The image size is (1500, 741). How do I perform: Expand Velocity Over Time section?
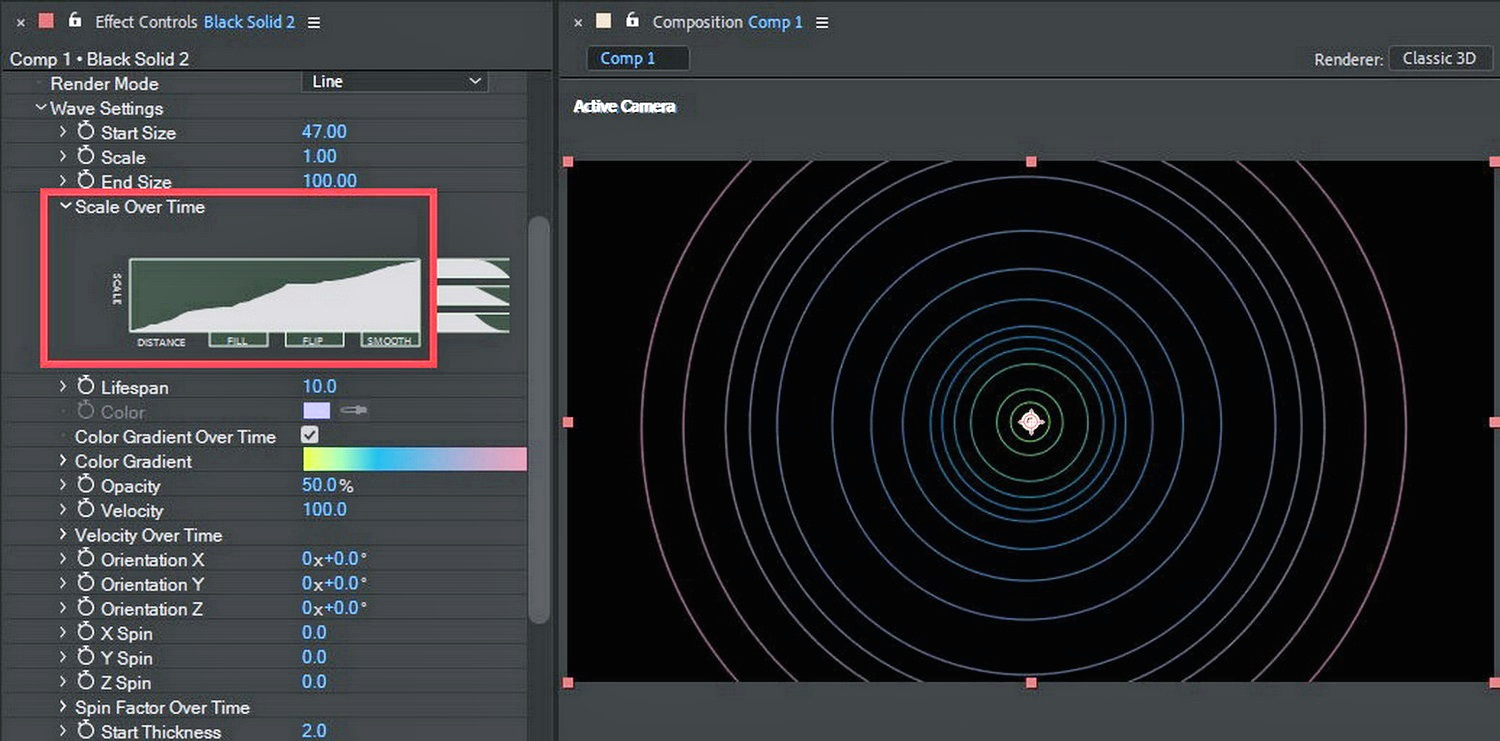point(63,535)
